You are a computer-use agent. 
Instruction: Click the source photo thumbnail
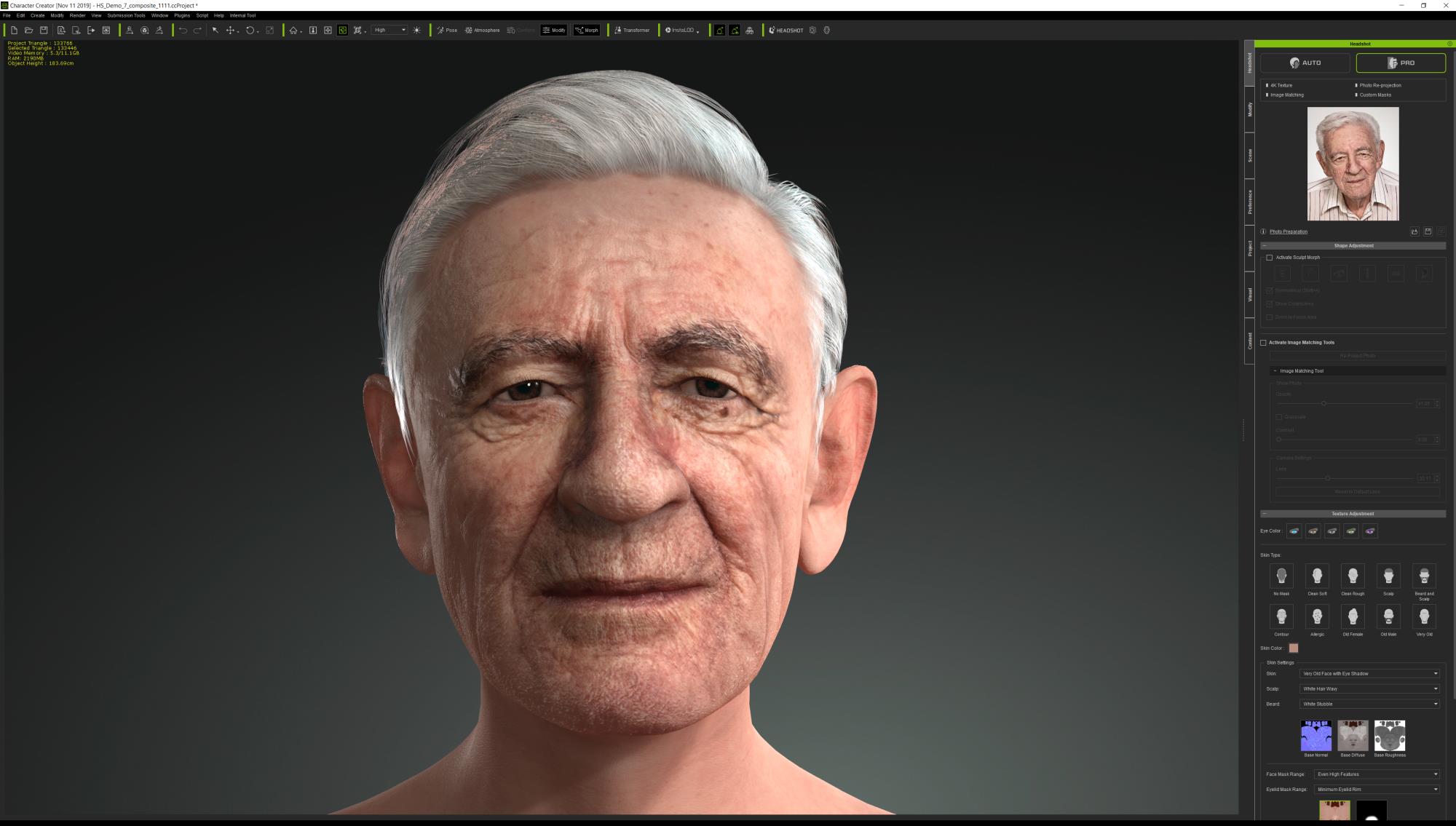1353,164
